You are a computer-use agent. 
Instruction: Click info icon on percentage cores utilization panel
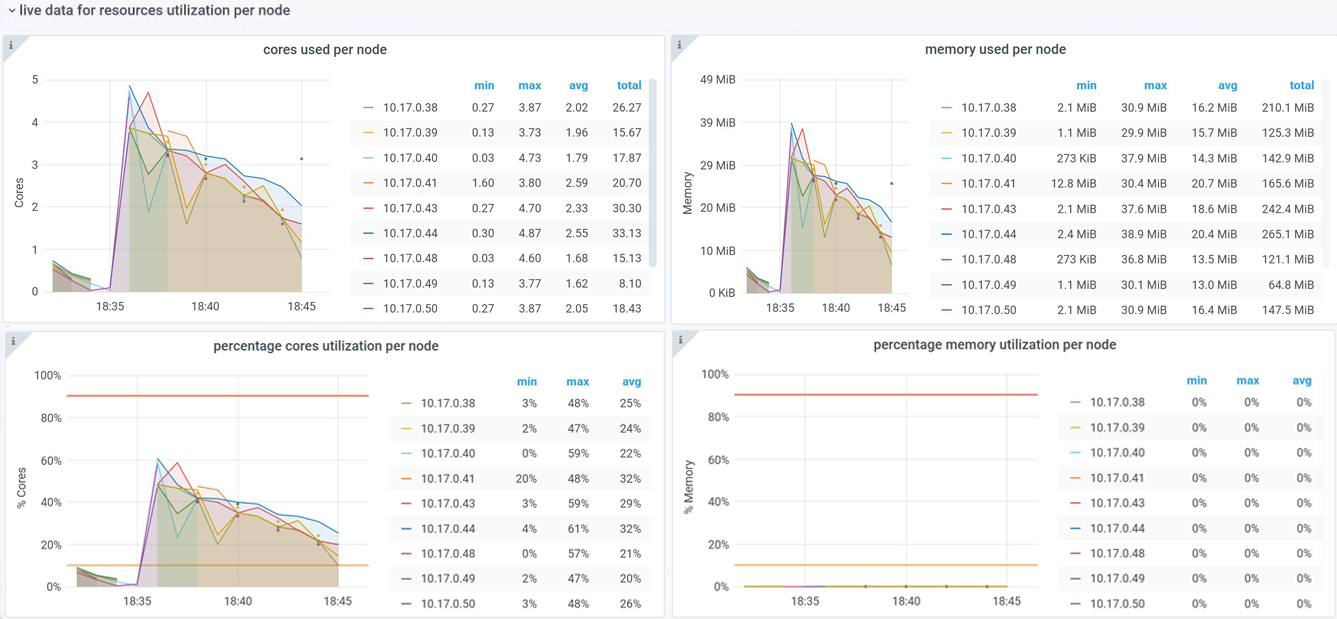(13, 342)
